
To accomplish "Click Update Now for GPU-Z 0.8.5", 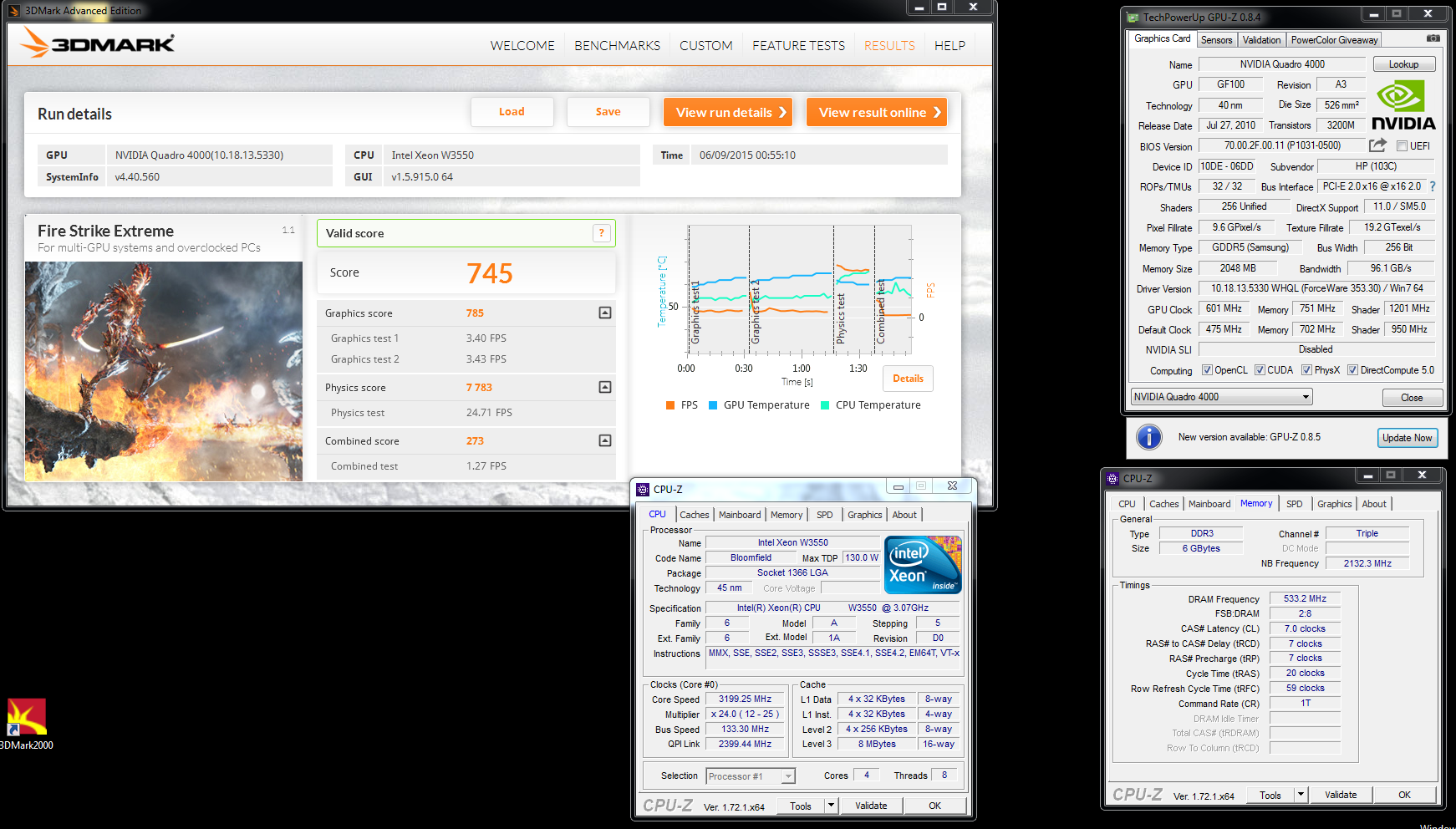I will coord(1407,438).
